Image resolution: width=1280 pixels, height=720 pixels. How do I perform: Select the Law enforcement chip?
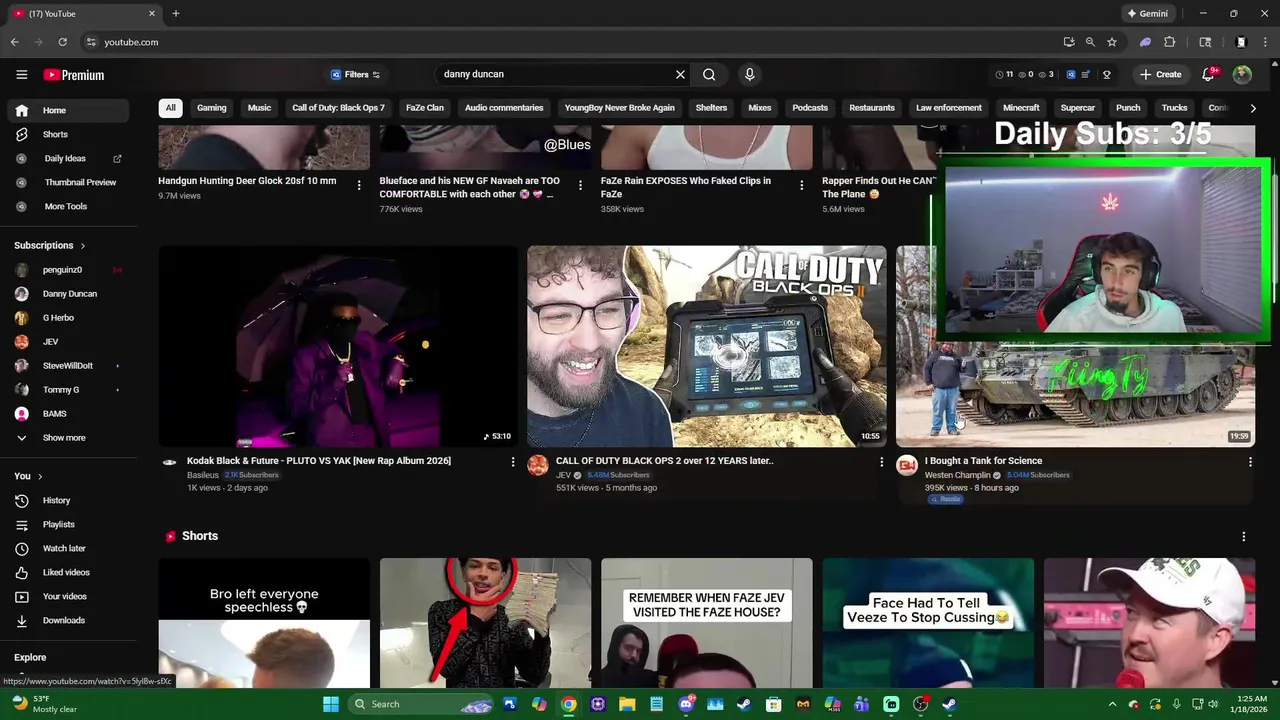(948, 108)
